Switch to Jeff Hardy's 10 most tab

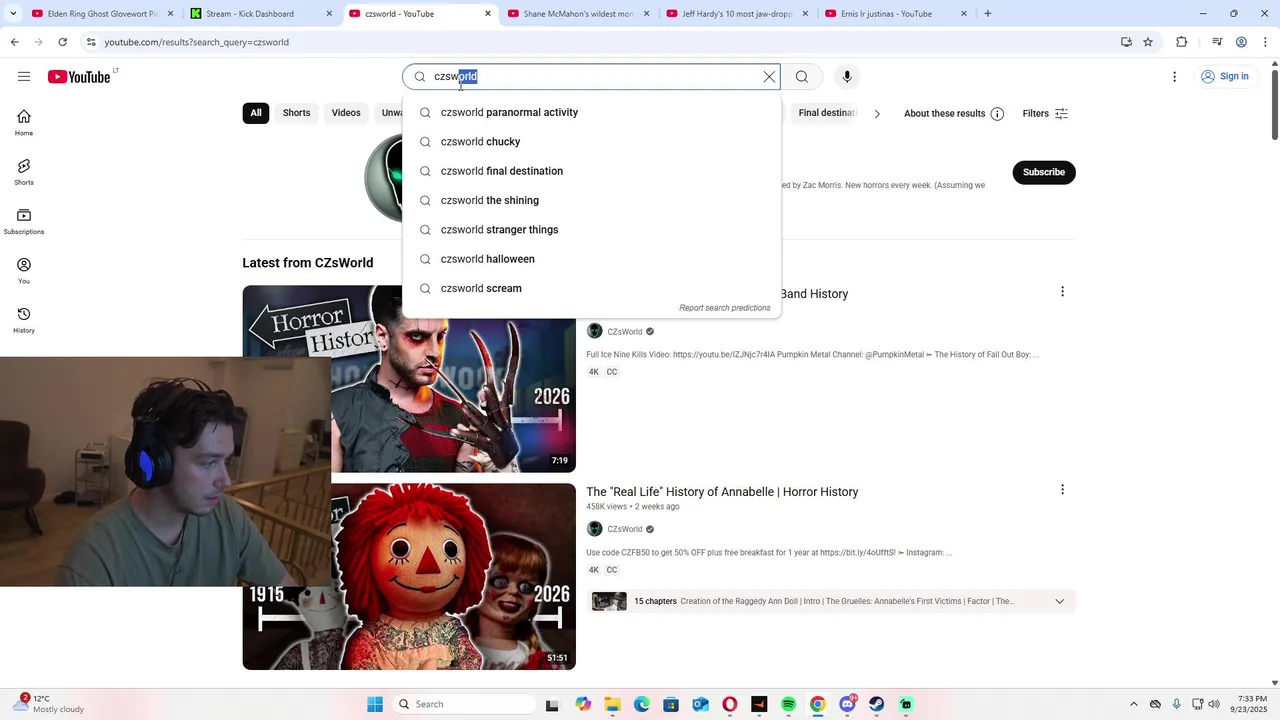pyautogui.click(x=736, y=14)
